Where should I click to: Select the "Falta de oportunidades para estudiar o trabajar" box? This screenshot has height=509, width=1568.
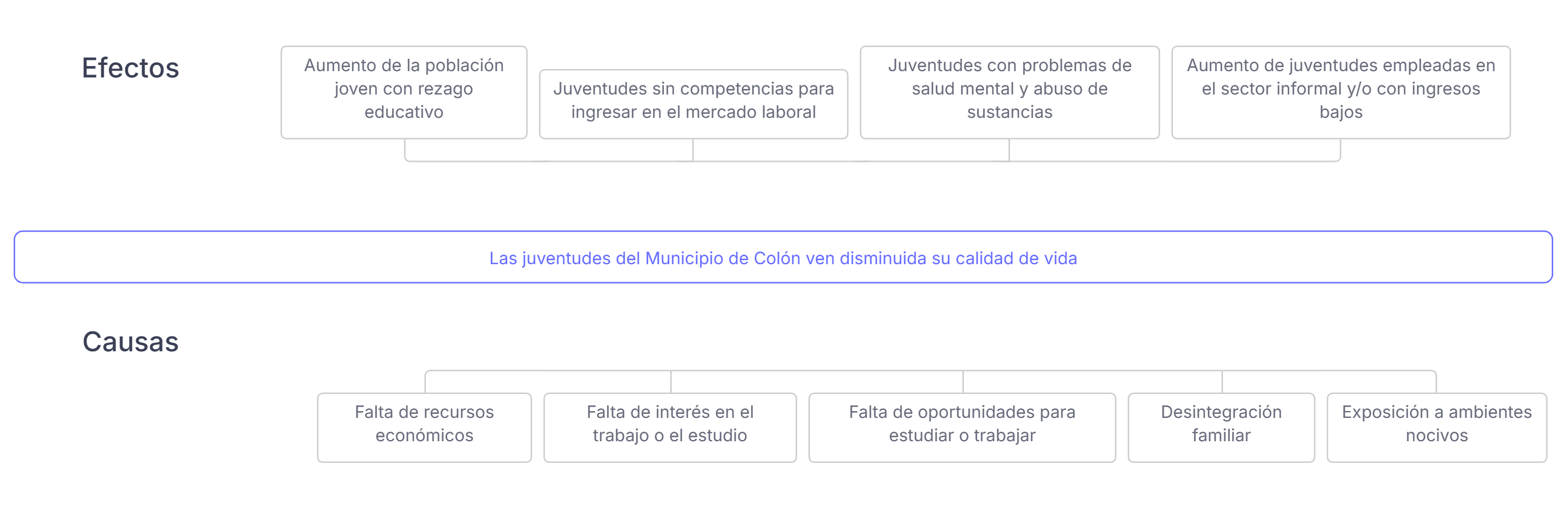962,426
